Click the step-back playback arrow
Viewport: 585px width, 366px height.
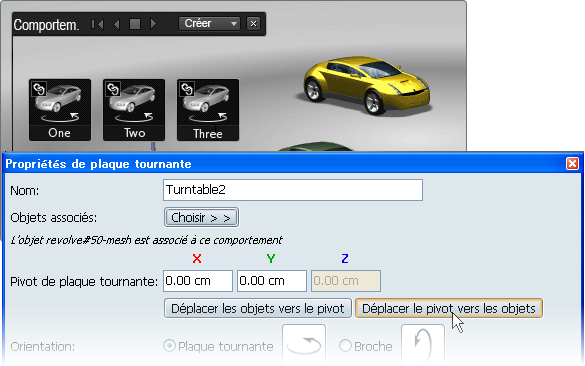[117, 24]
